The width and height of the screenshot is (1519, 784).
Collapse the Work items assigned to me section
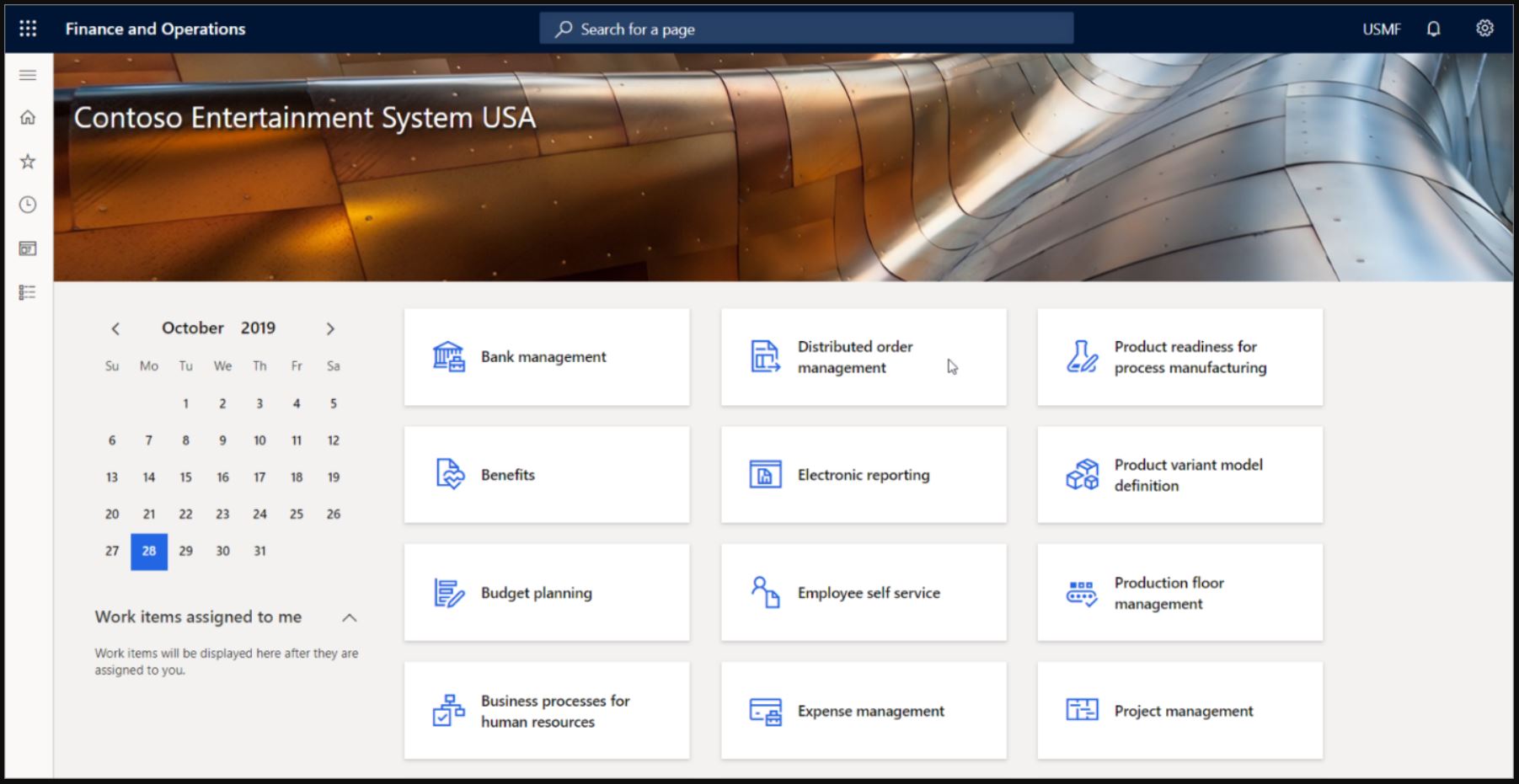click(348, 617)
